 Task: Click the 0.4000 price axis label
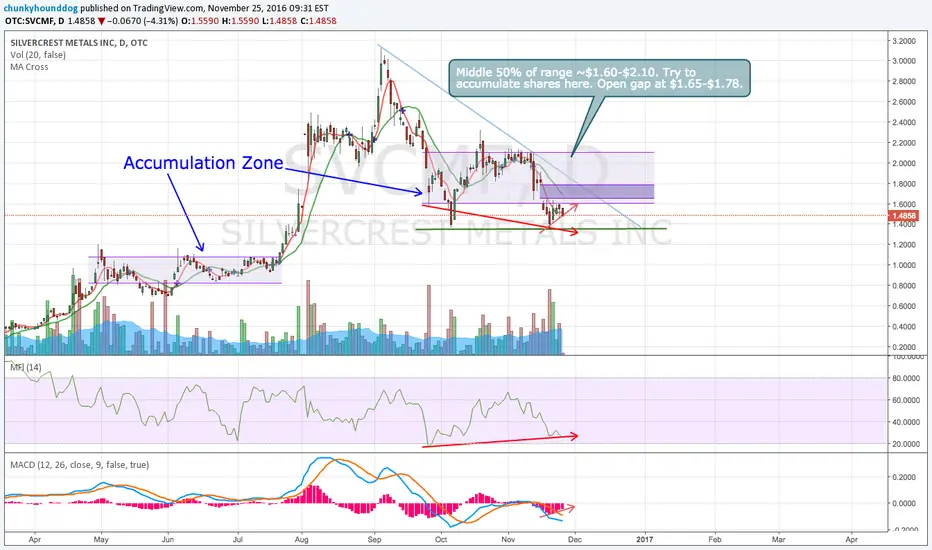click(x=903, y=327)
